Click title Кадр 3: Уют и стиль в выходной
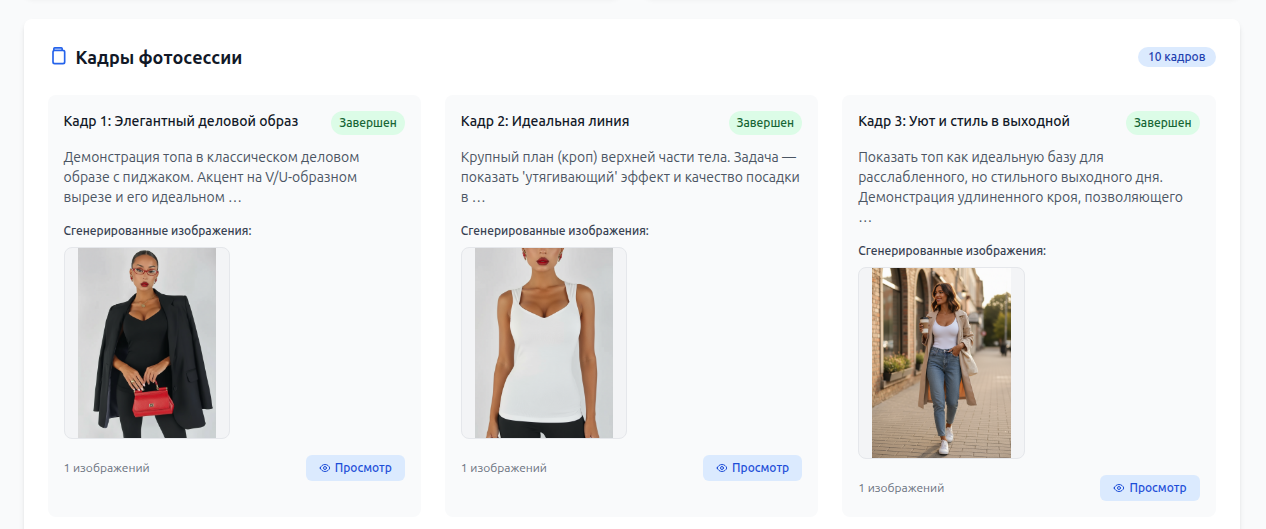This screenshot has width=1266, height=529. [964, 122]
